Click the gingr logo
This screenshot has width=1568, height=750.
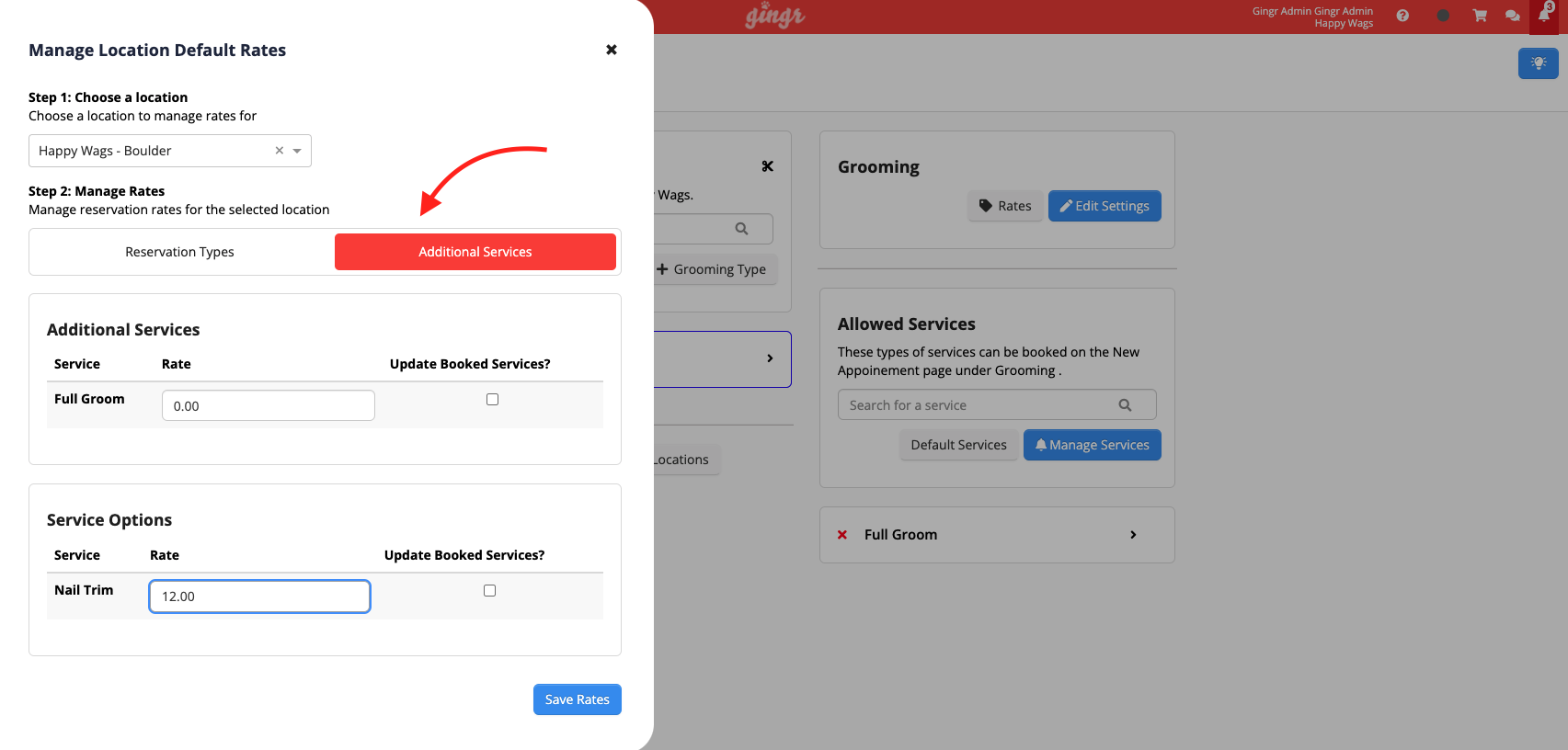[x=775, y=16]
